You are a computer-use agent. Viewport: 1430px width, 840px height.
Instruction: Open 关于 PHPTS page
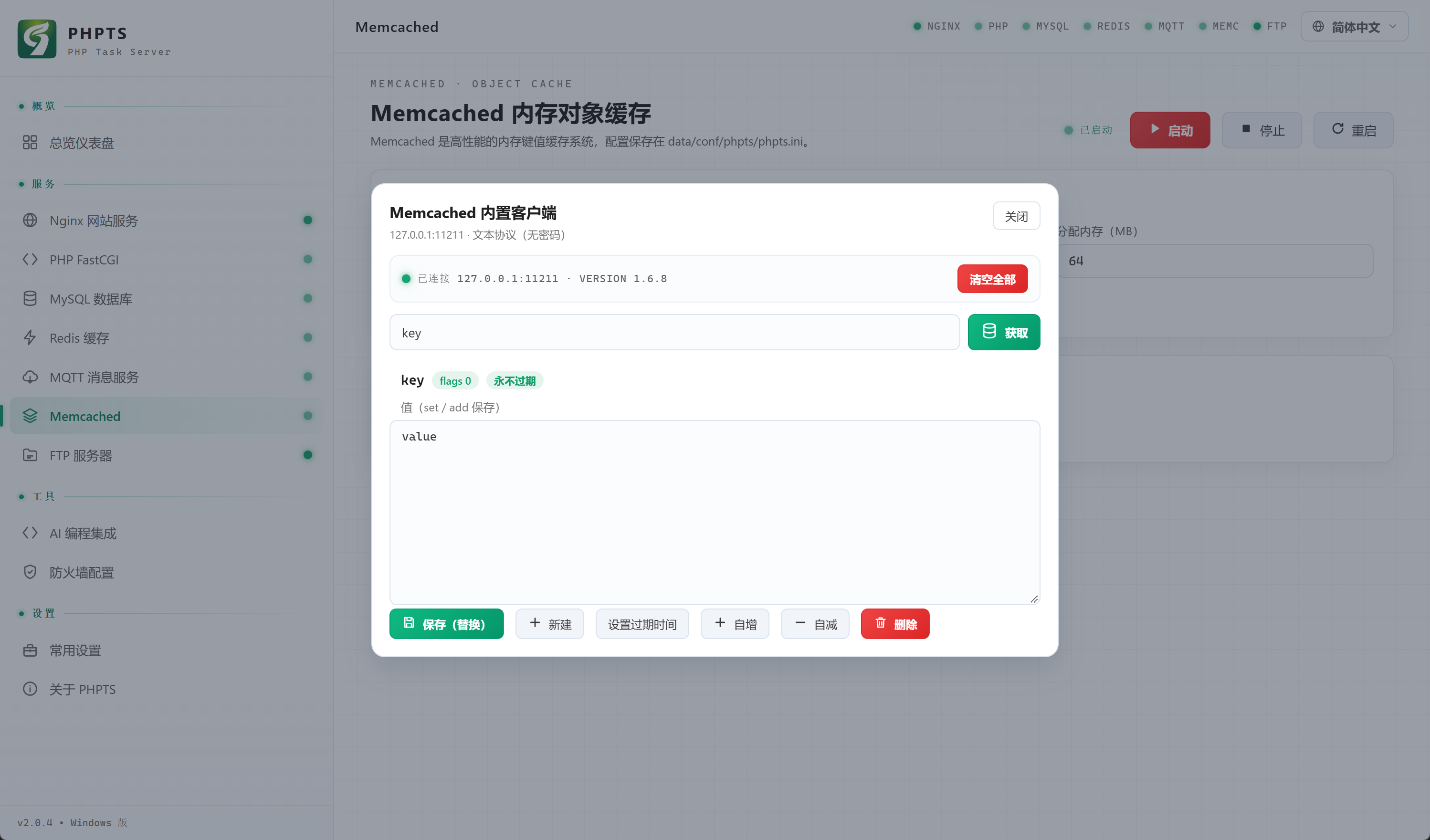[167, 689]
